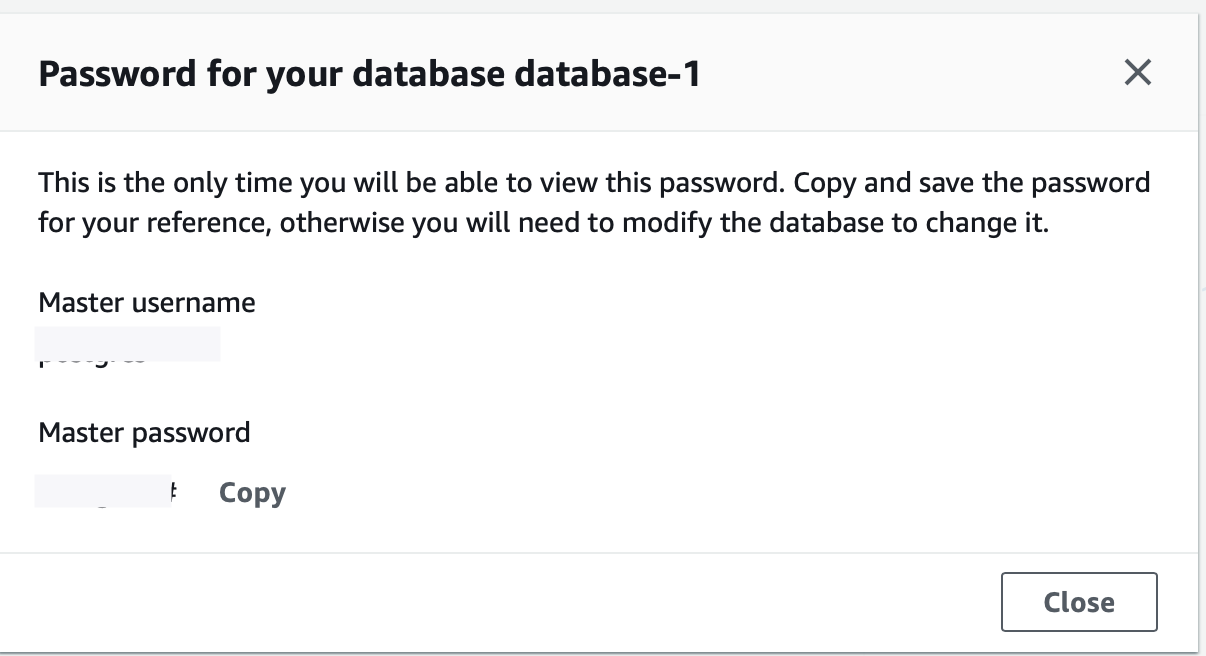
Task: Dismiss the password dialog with the X icon
Action: [1138, 72]
